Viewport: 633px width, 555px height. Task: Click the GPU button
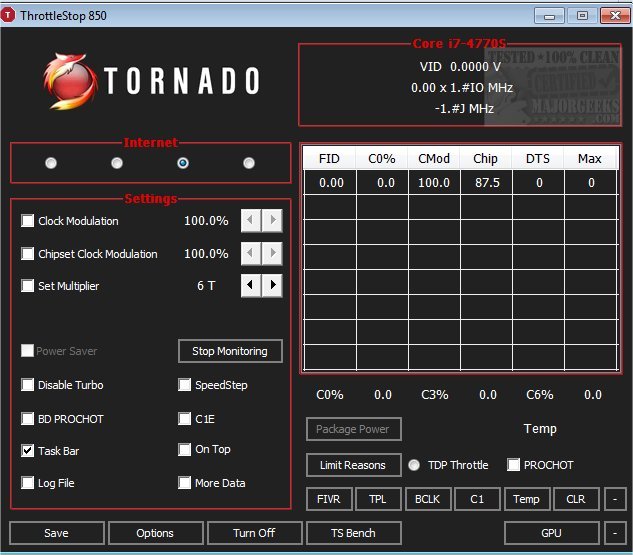pyautogui.click(x=551, y=533)
